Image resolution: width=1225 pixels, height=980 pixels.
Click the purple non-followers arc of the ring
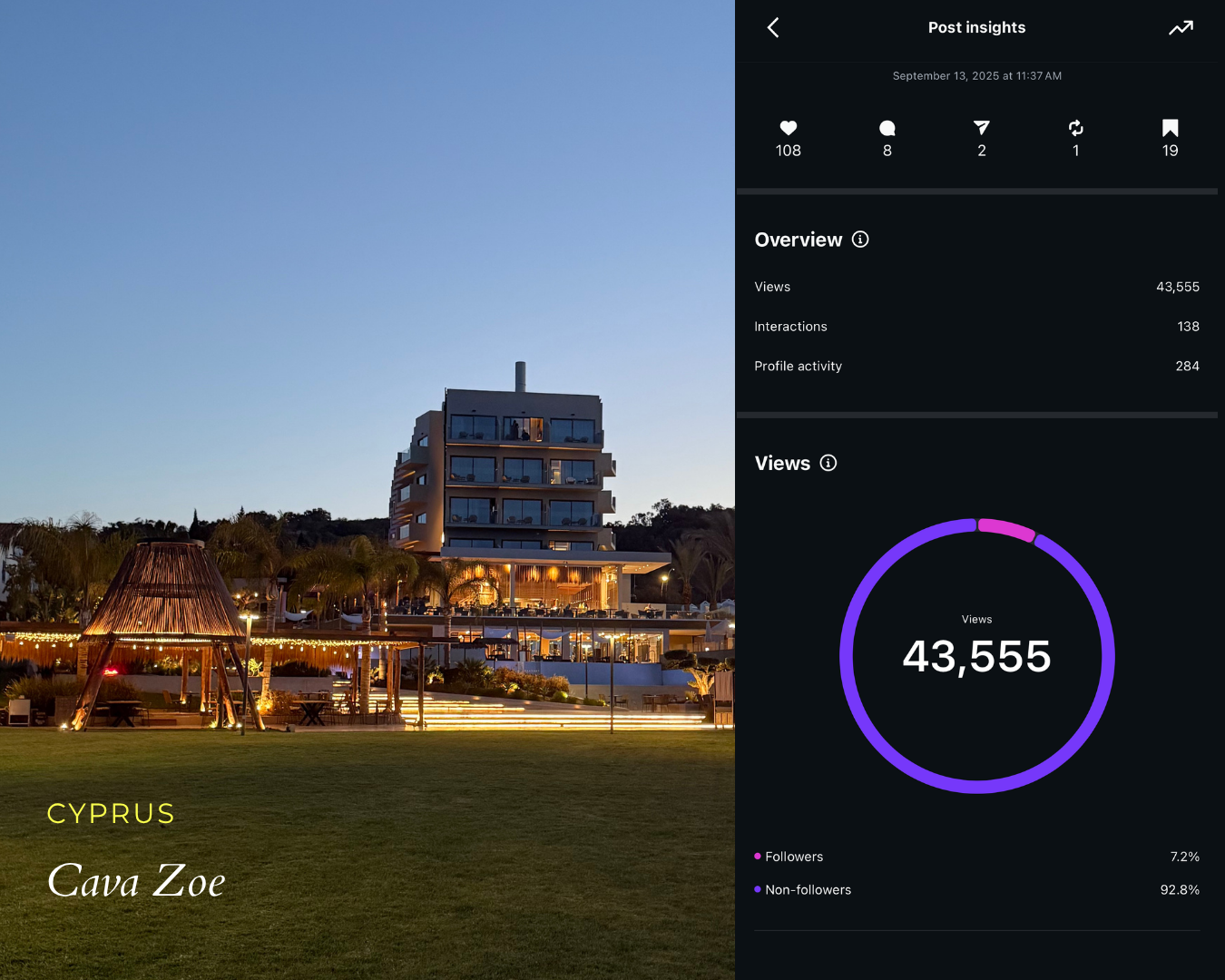(846, 656)
